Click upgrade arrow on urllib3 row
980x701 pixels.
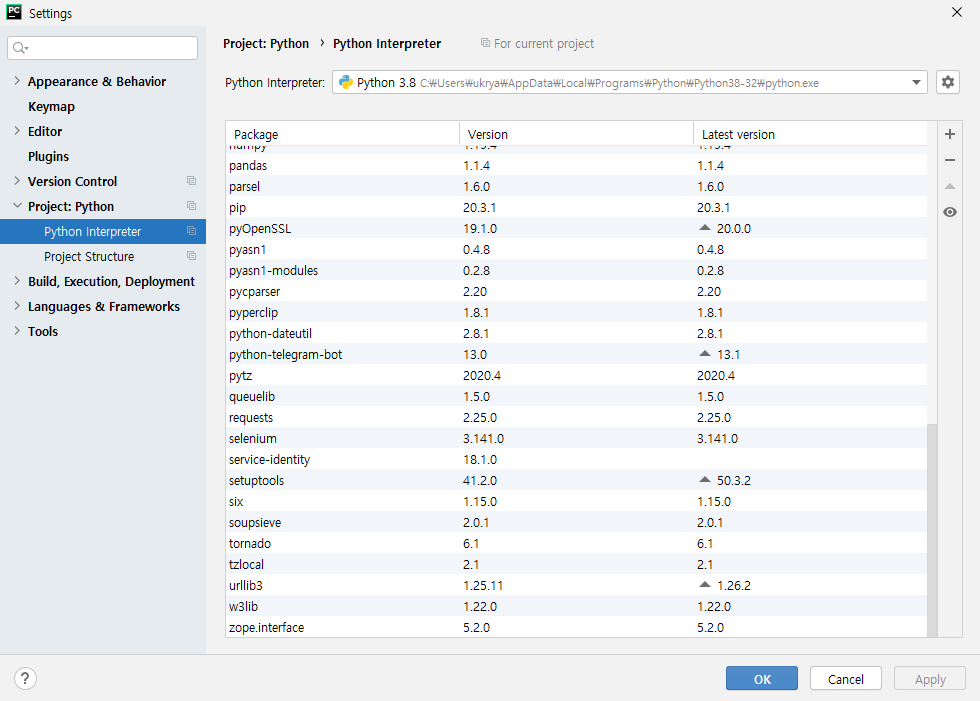click(704, 585)
